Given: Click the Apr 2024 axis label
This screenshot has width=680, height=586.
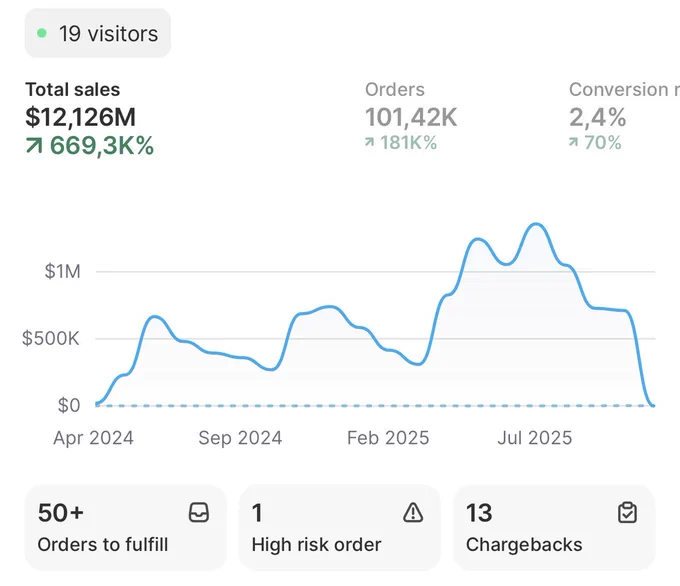Looking at the screenshot, I should (93, 438).
